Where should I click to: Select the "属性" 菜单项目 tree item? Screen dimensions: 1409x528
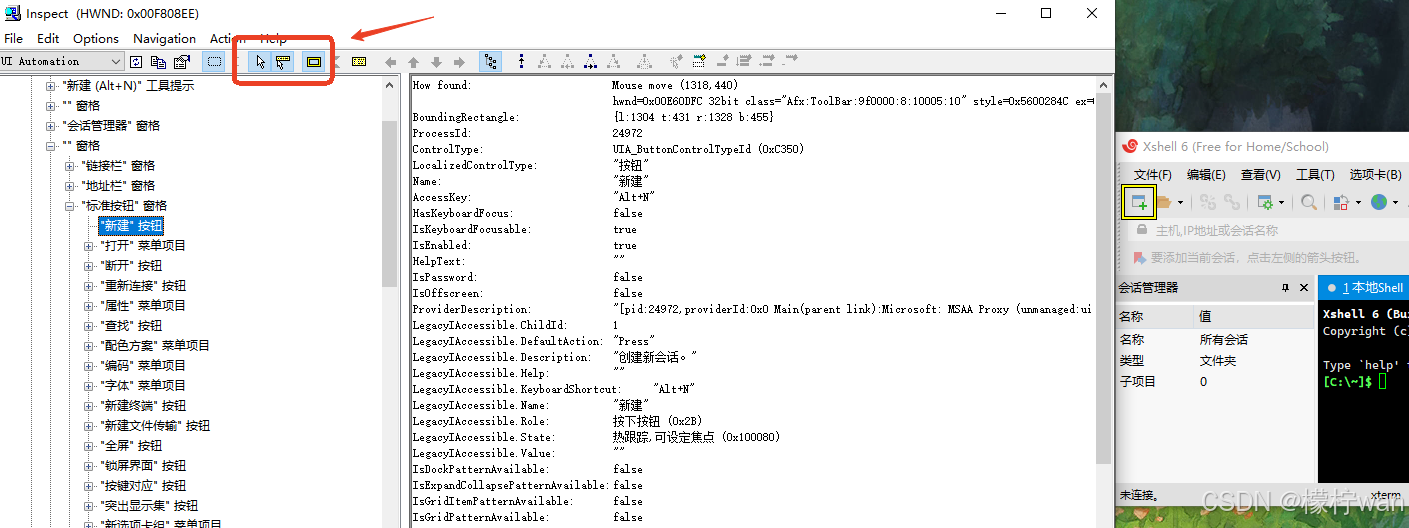click(x=143, y=306)
